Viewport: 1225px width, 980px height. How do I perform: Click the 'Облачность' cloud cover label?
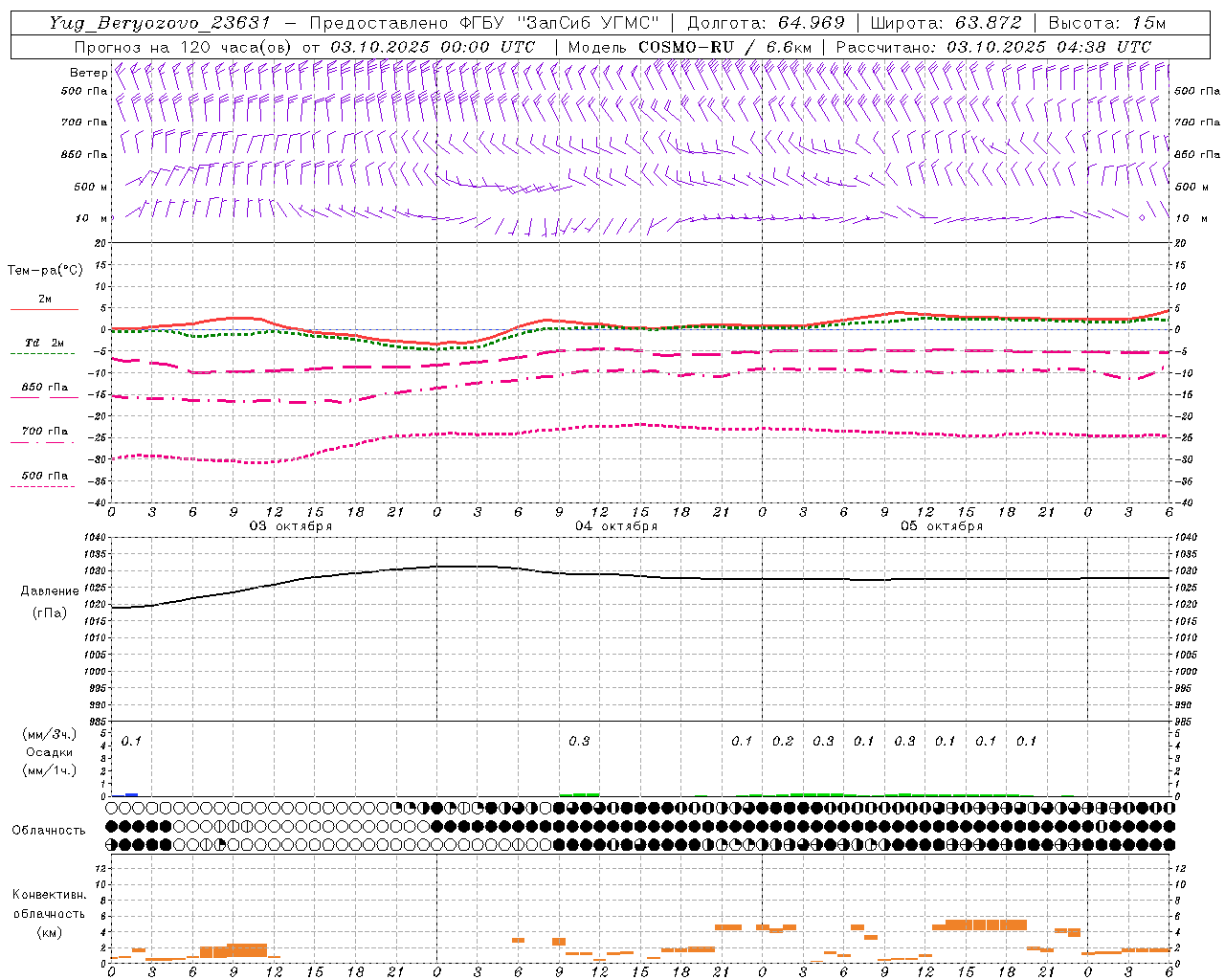(x=49, y=830)
